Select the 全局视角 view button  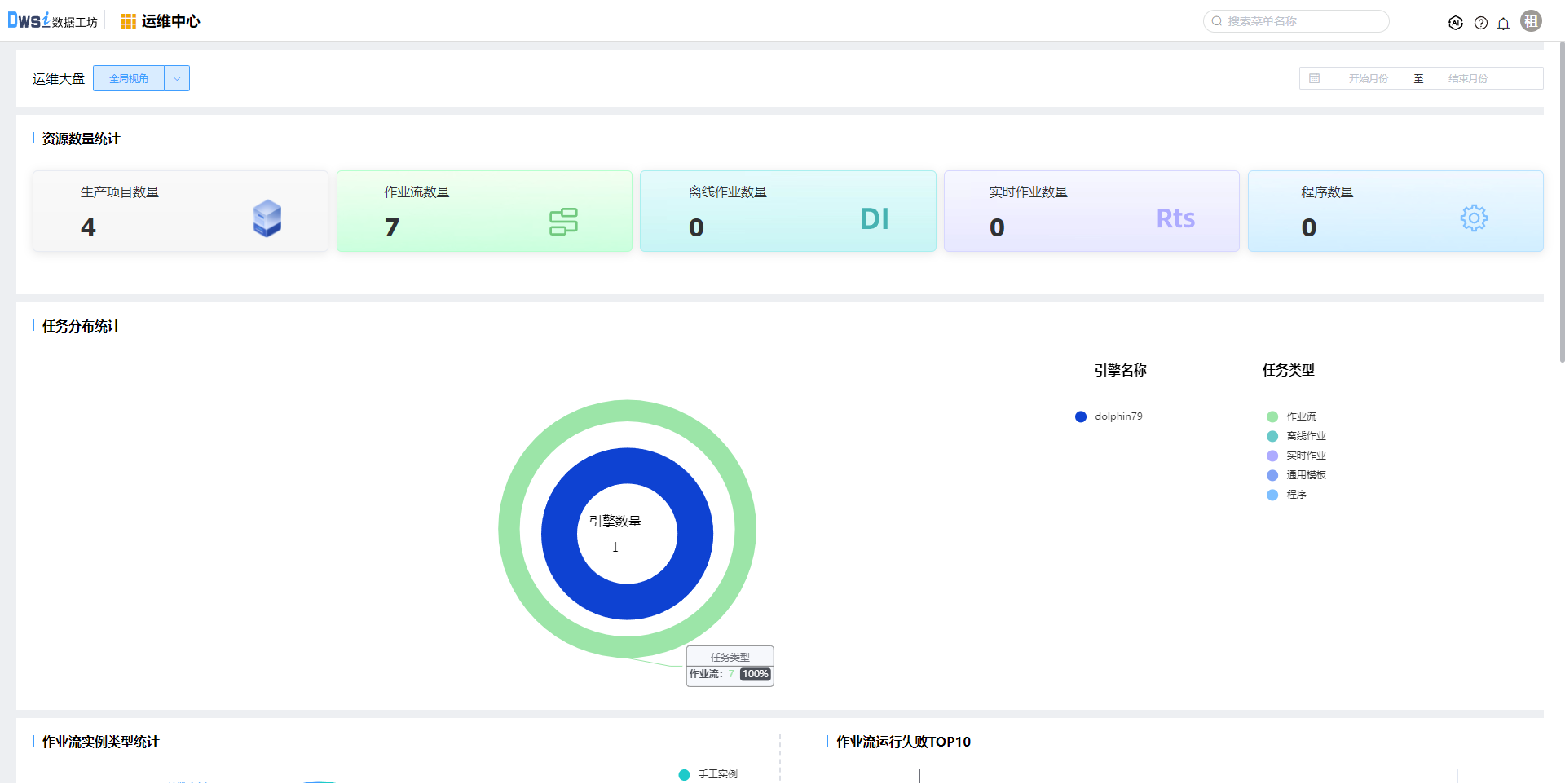129,78
